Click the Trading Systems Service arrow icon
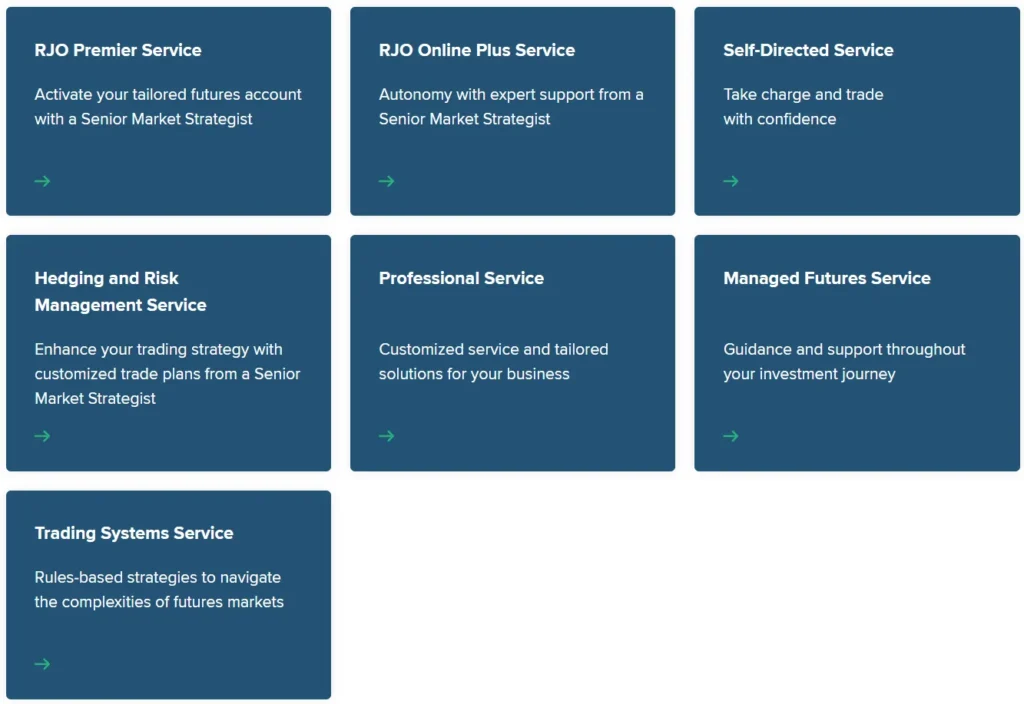 click(42, 664)
